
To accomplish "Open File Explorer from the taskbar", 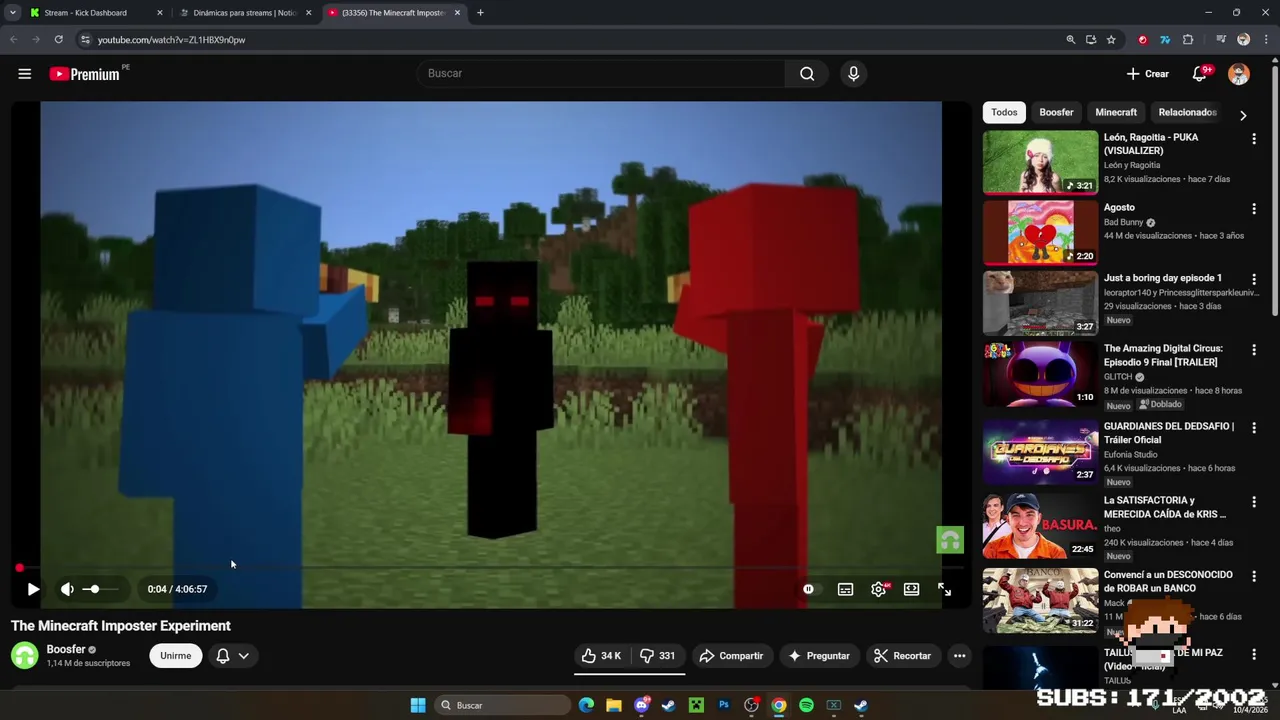I will point(614,705).
